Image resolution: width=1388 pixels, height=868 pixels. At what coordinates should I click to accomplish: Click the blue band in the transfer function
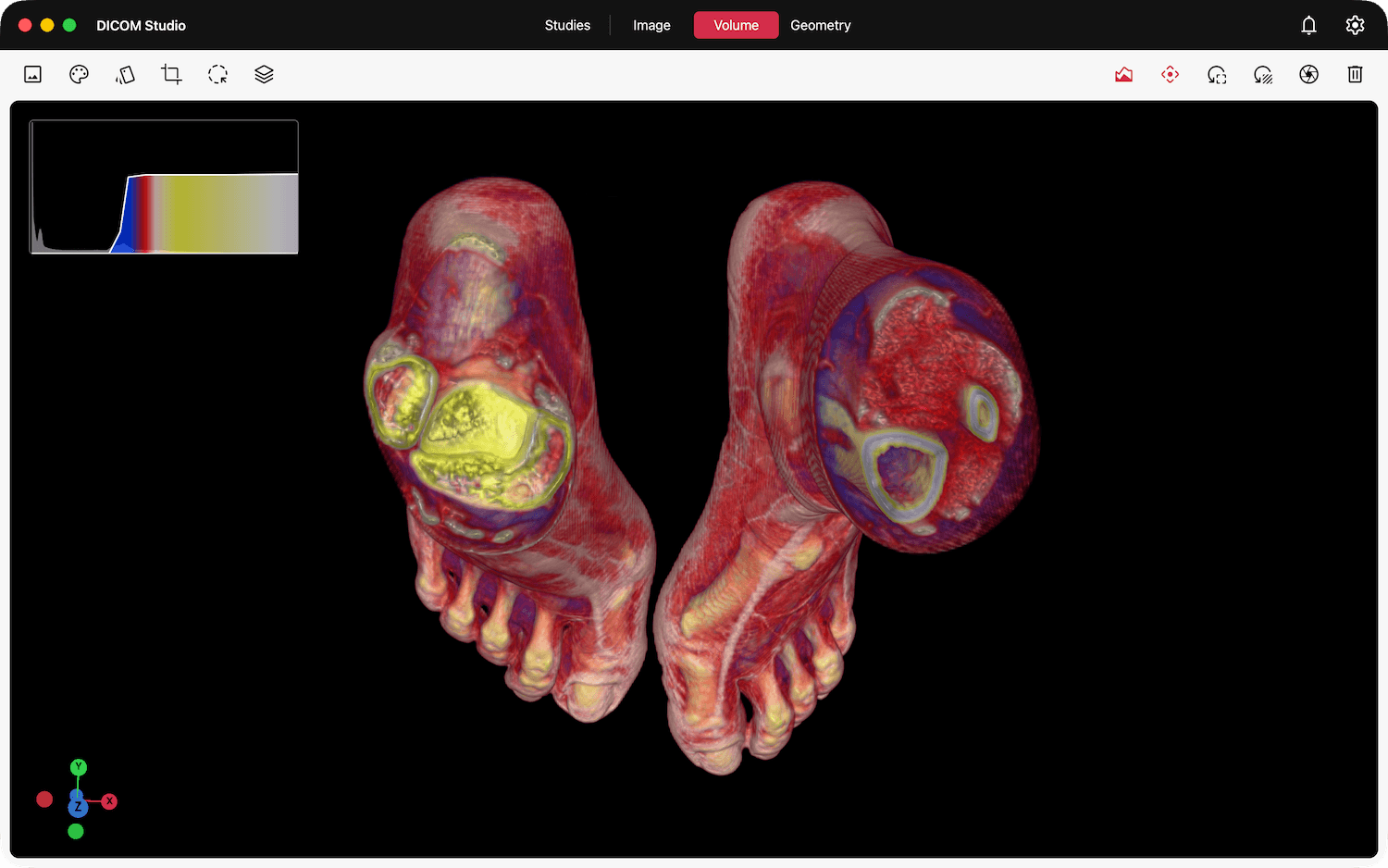128,217
